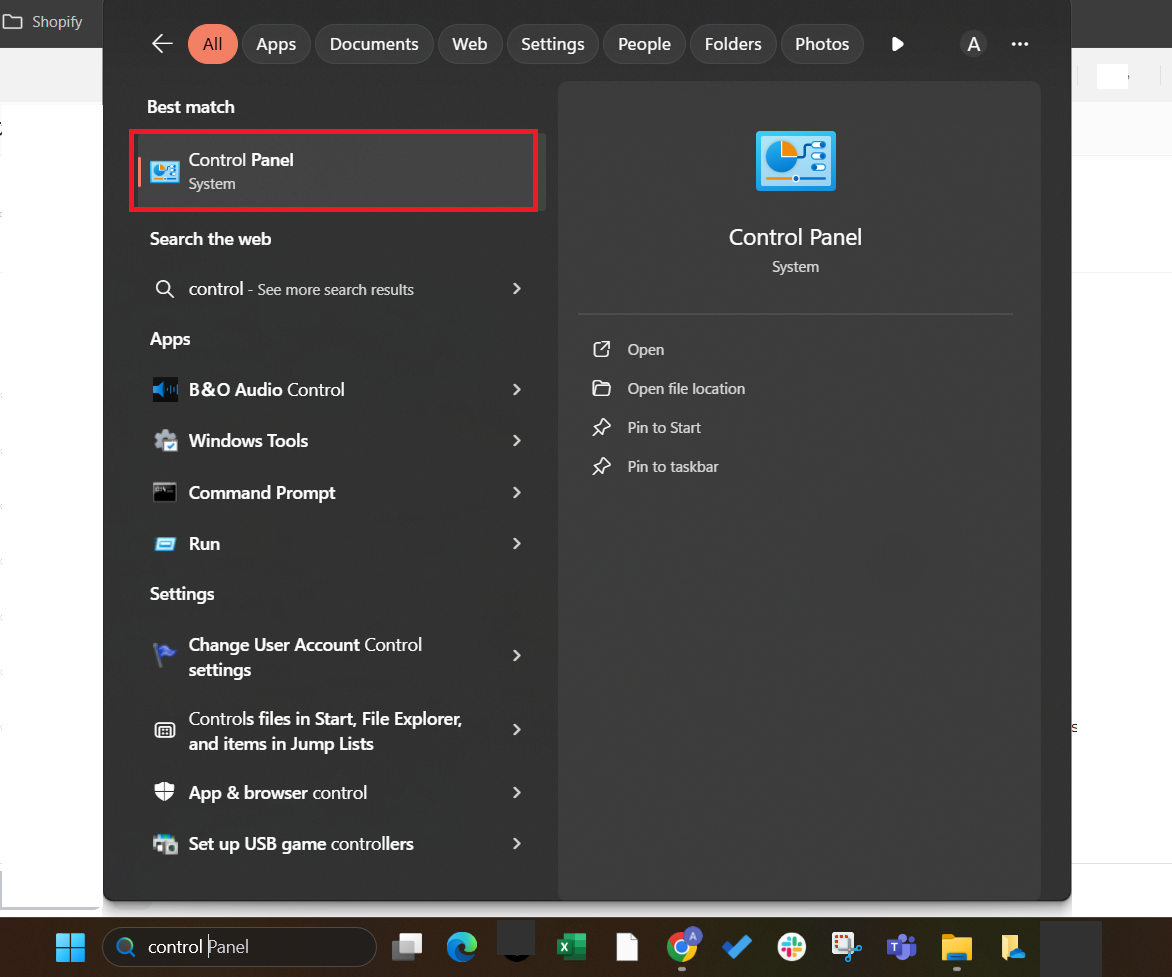Click the Windows Start button
The image size is (1172, 977).
pos(70,946)
